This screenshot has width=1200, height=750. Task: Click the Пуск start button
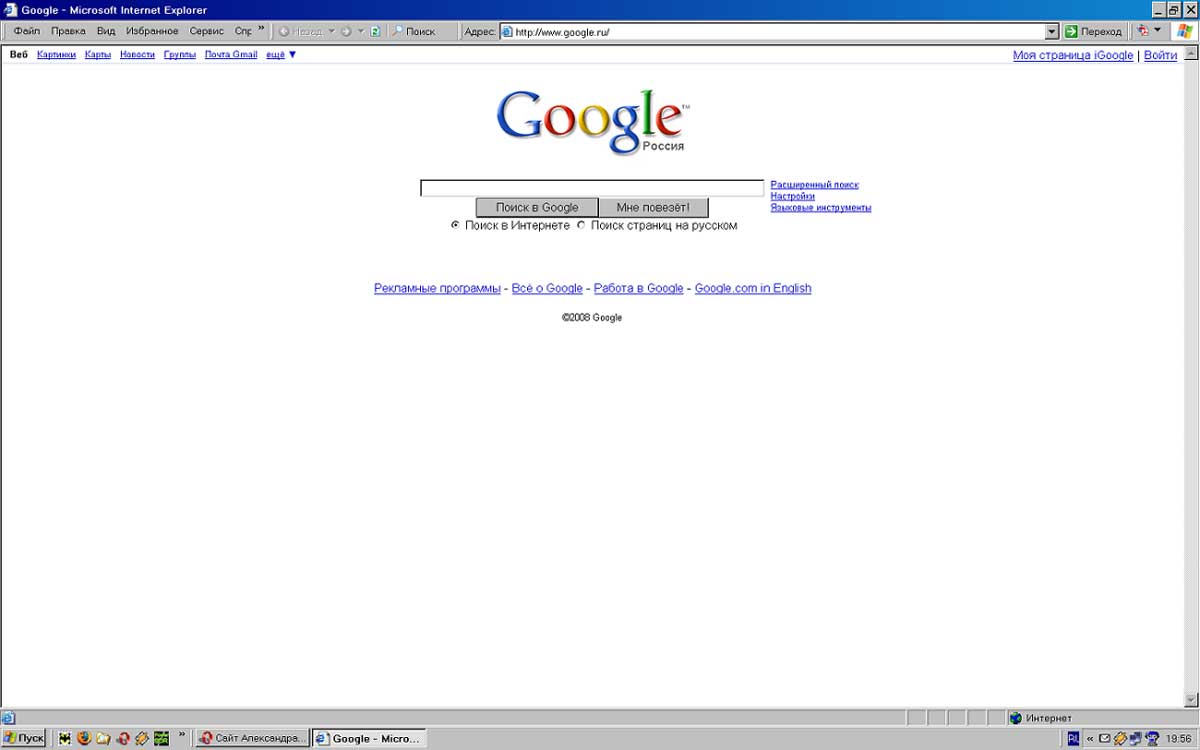point(24,739)
